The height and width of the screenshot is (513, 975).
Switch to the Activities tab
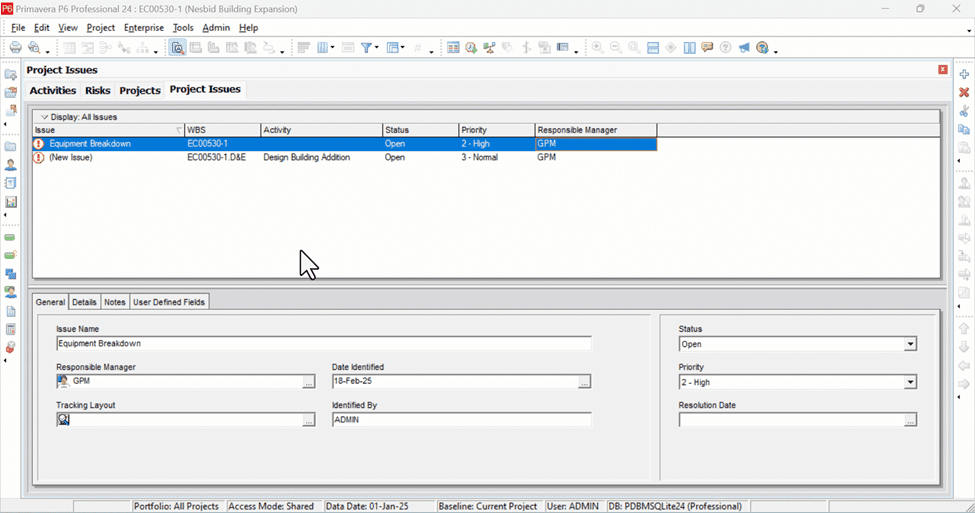click(53, 90)
